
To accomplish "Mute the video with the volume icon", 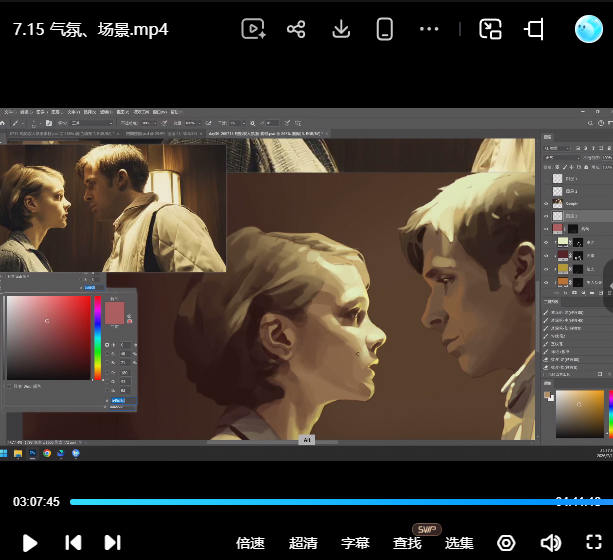I will [550, 543].
